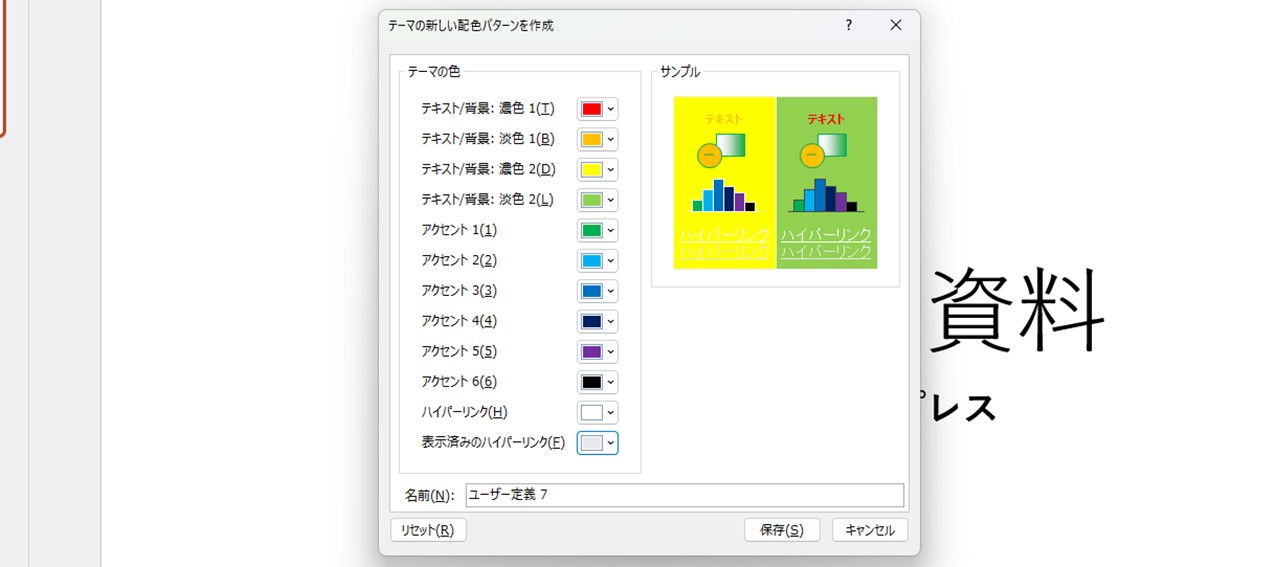
Task: Click the 名前 text field
Action: click(x=684, y=495)
